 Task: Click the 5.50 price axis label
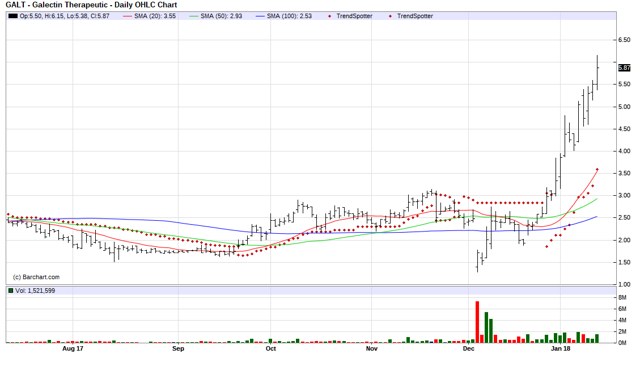pyautogui.click(x=624, y=84)
